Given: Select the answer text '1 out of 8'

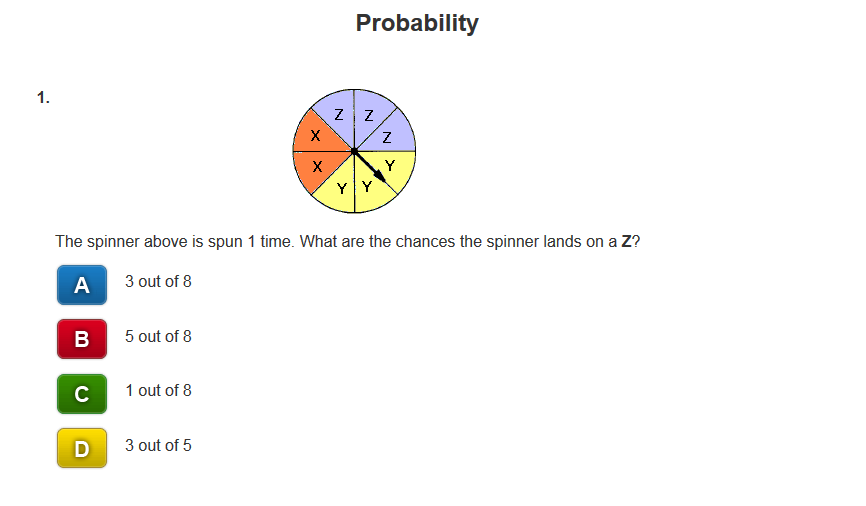Looking at the screenshot, I should click(x=158, y=390).
